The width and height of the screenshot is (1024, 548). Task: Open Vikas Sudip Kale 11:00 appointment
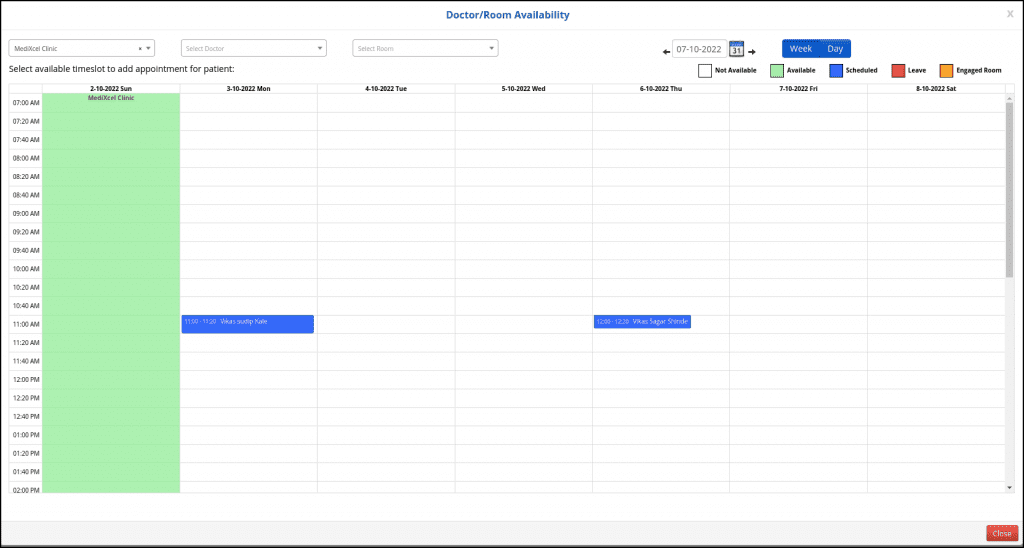coord(248,324)
